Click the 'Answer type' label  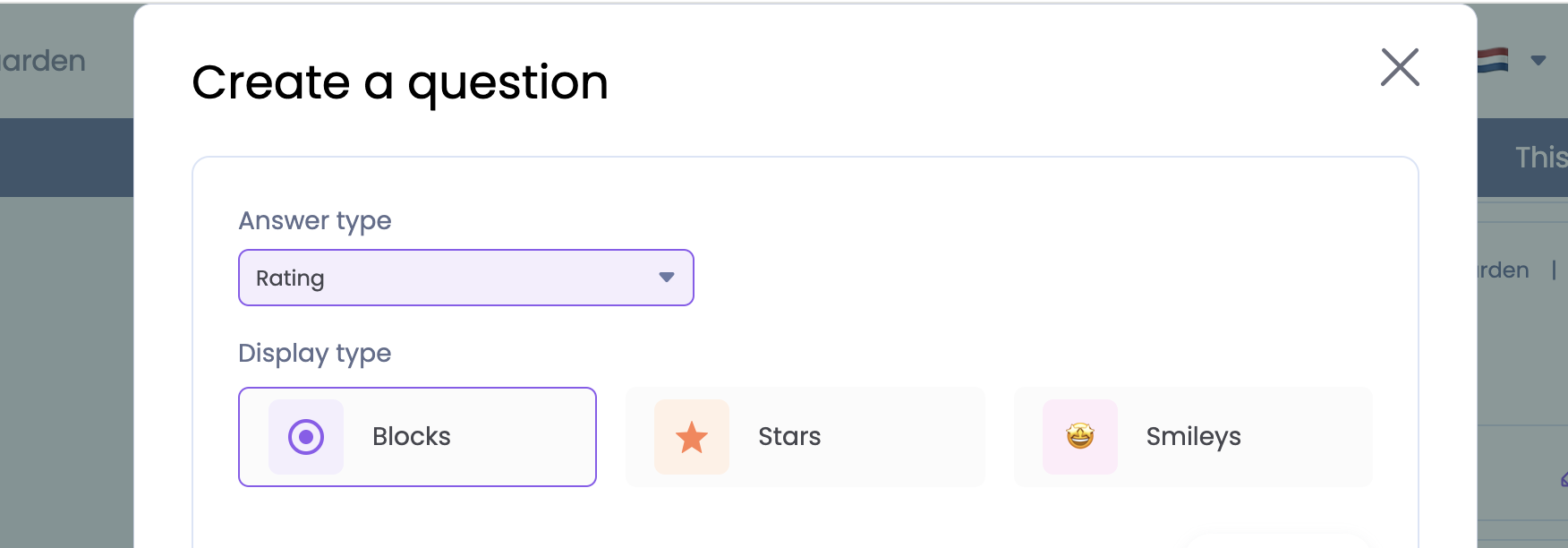[315, 220]
